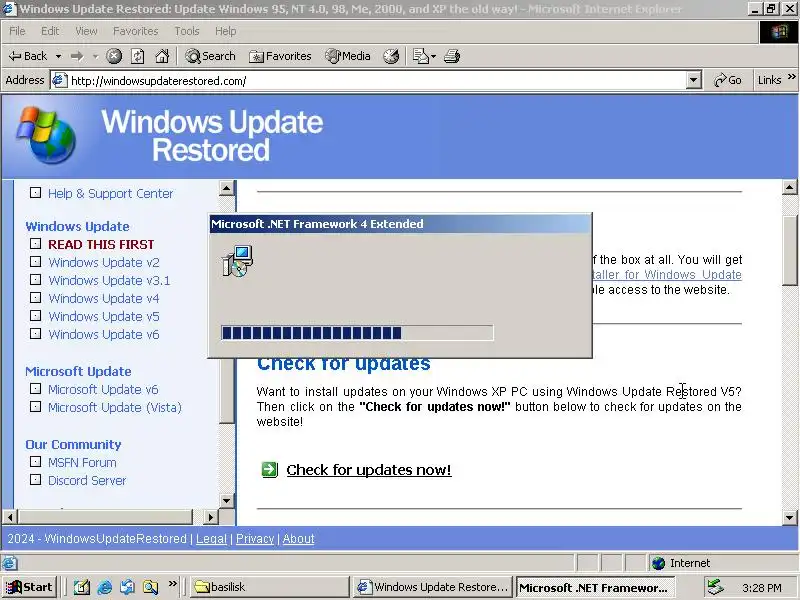Open the Media toolbar button

click(x=348, y=56)
